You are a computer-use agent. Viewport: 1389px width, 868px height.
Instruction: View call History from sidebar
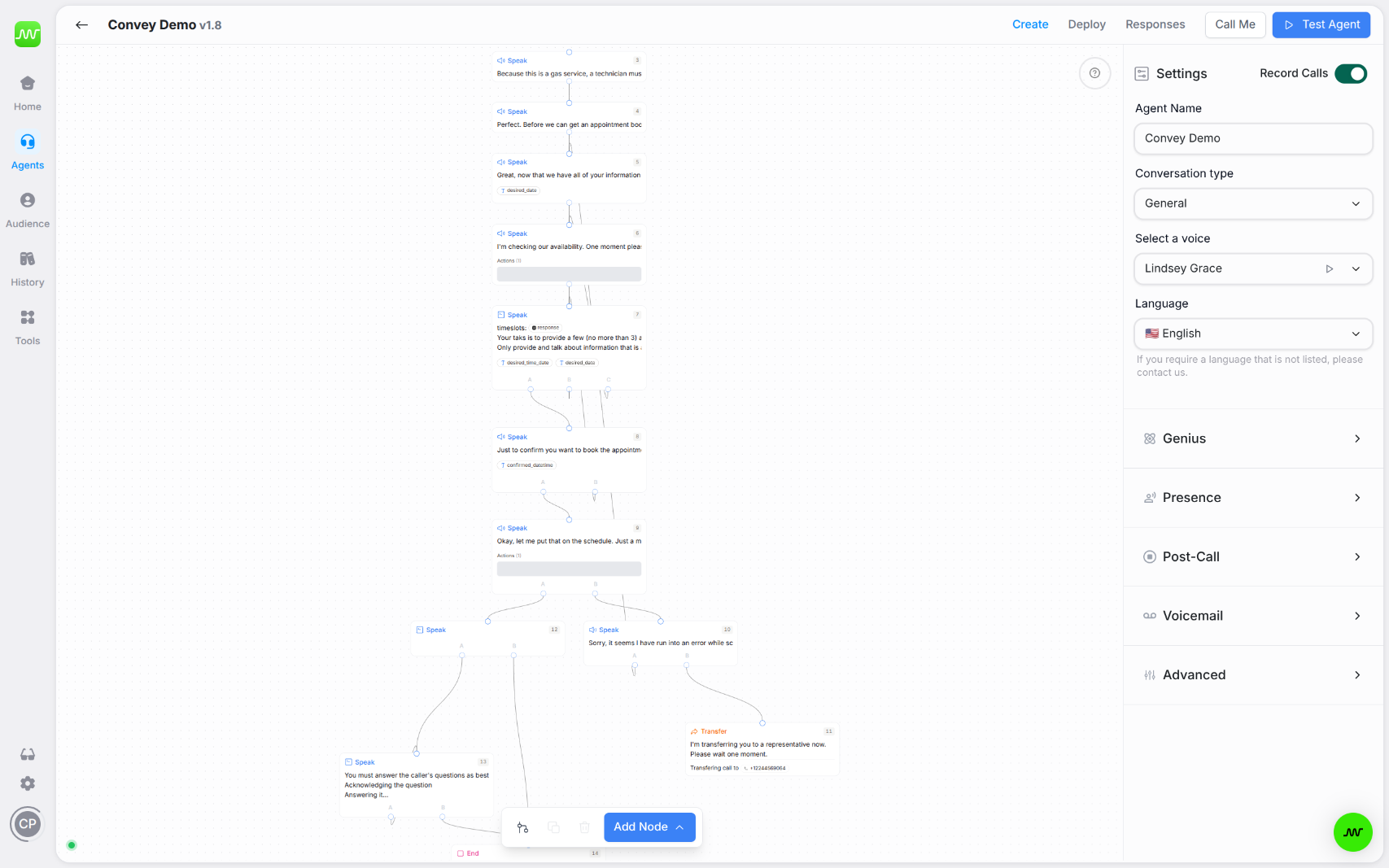[27, 268]
